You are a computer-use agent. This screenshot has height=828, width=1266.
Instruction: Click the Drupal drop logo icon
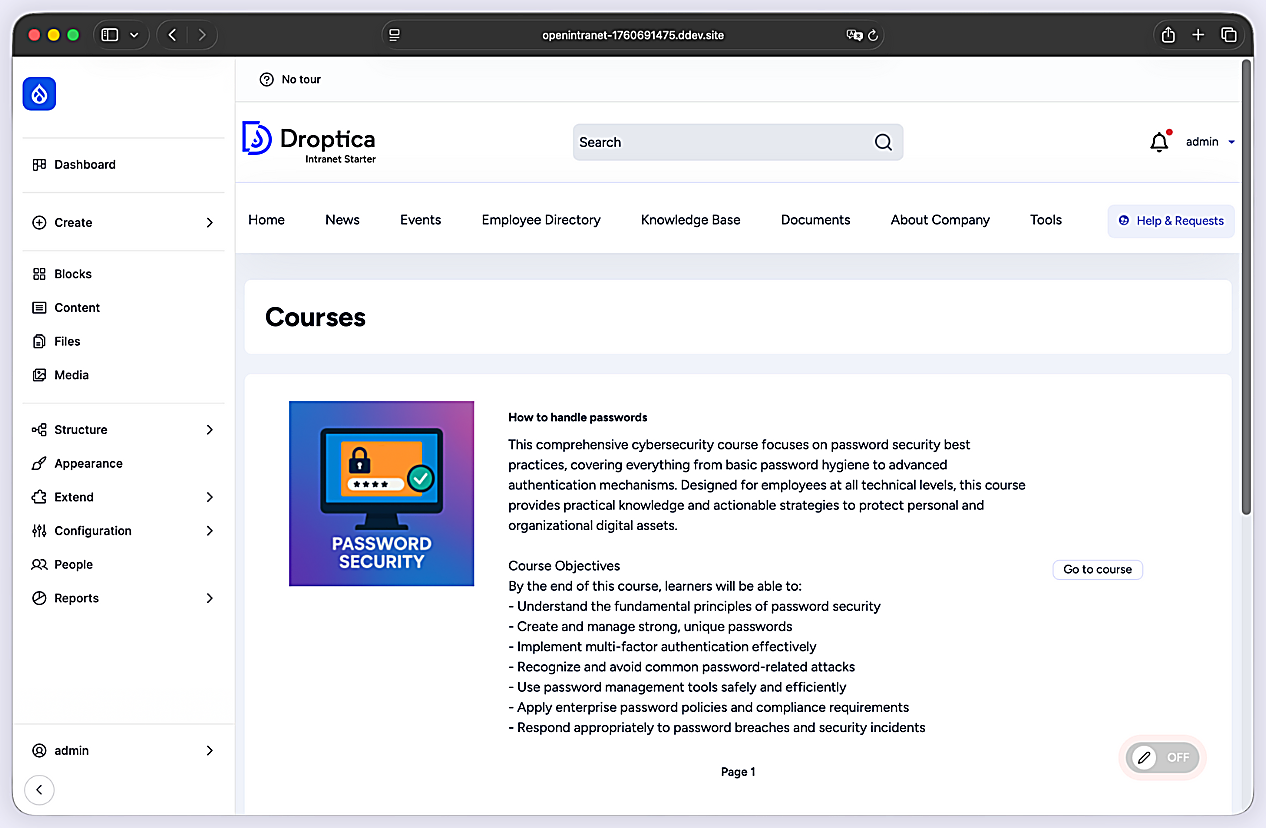pyautogui.click(x=39, y=94)
